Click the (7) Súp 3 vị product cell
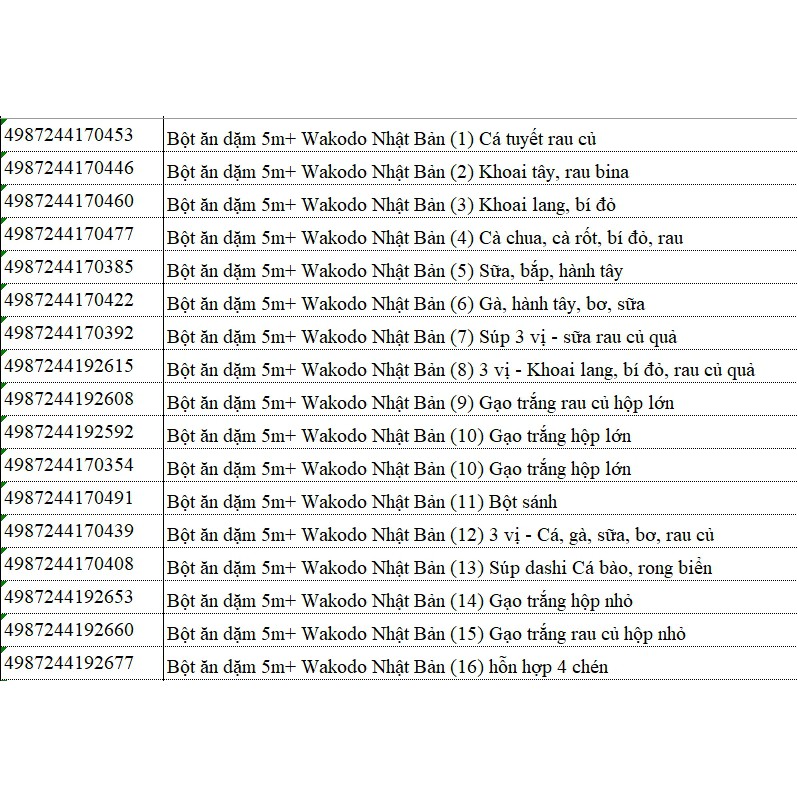Screen dimensions: 797x797 (480, 333)
